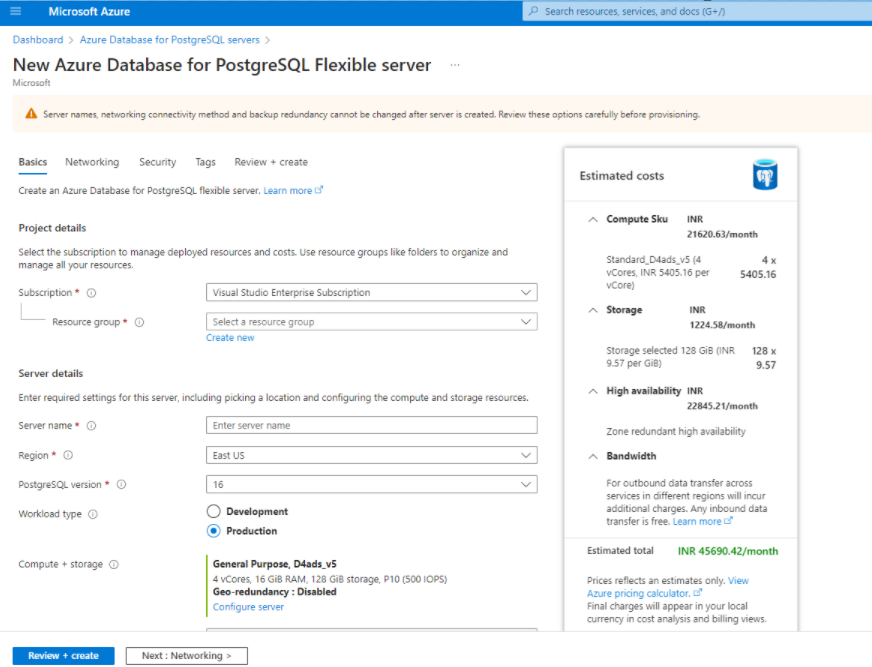The width and height of the screenshot is (872, 667).
Task: Open Azure Database for PostgreSQL servers breadcrumb
Action: coord(170,40)
